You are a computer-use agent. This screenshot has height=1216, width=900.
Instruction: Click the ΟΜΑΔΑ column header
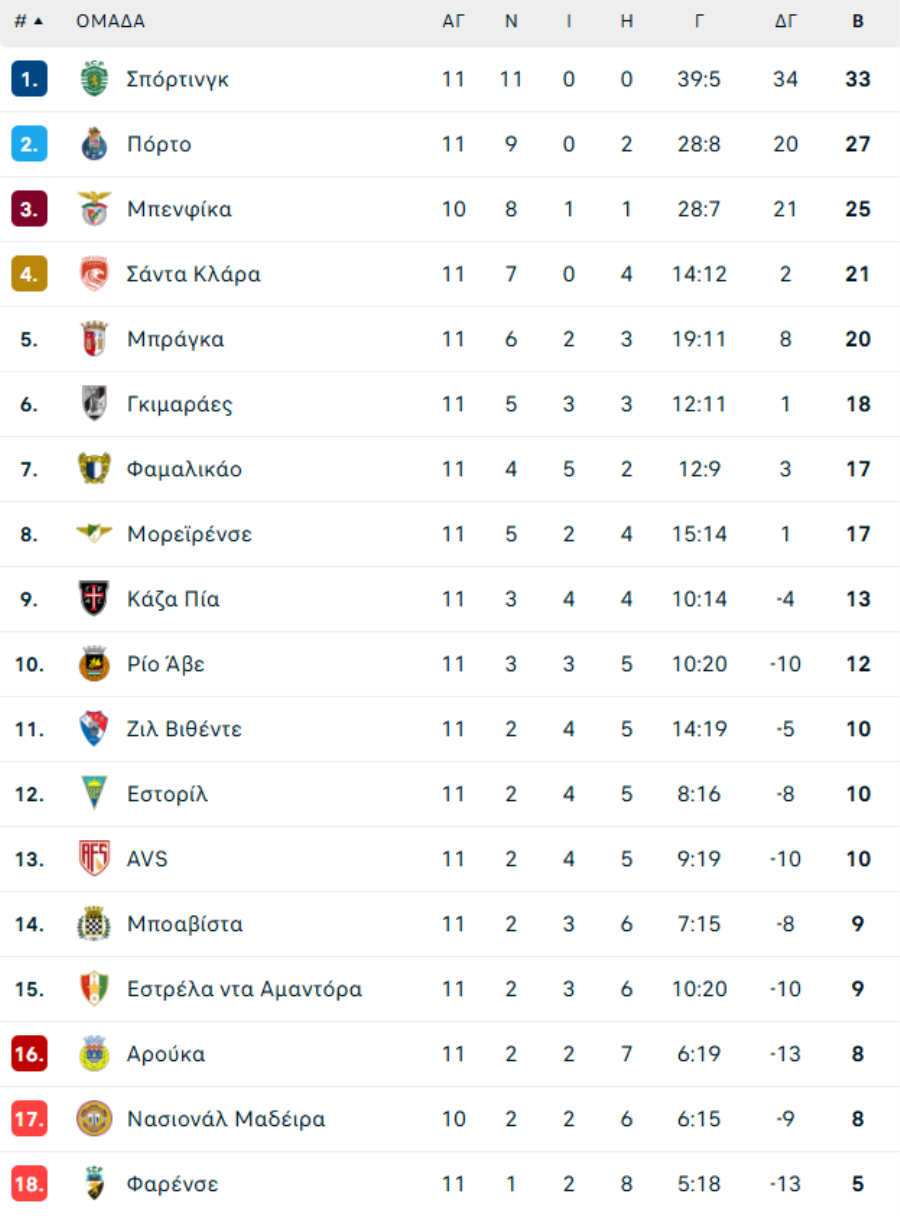110,21
